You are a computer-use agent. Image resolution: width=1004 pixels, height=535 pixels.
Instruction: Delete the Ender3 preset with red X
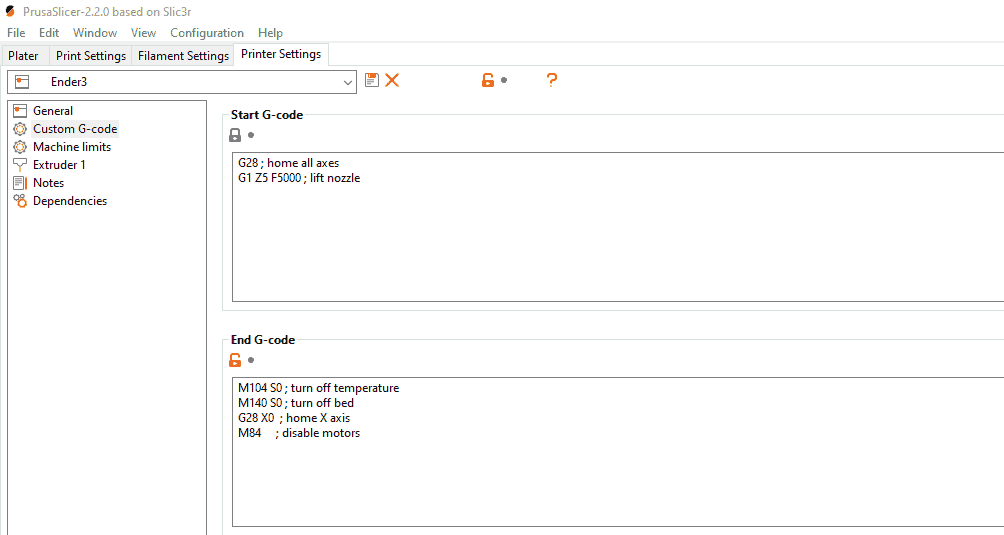(392, 80)
